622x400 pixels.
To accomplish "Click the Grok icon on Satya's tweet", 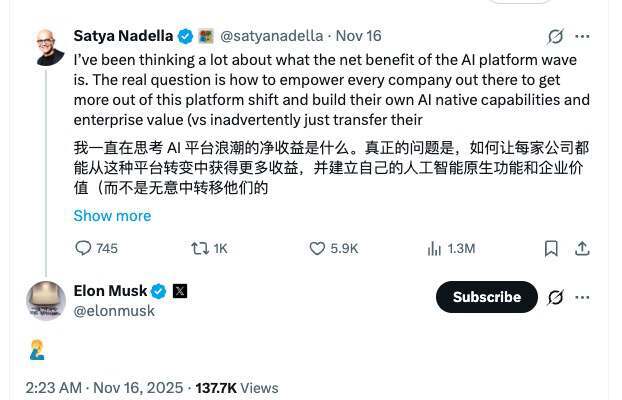I will [555, 36].
